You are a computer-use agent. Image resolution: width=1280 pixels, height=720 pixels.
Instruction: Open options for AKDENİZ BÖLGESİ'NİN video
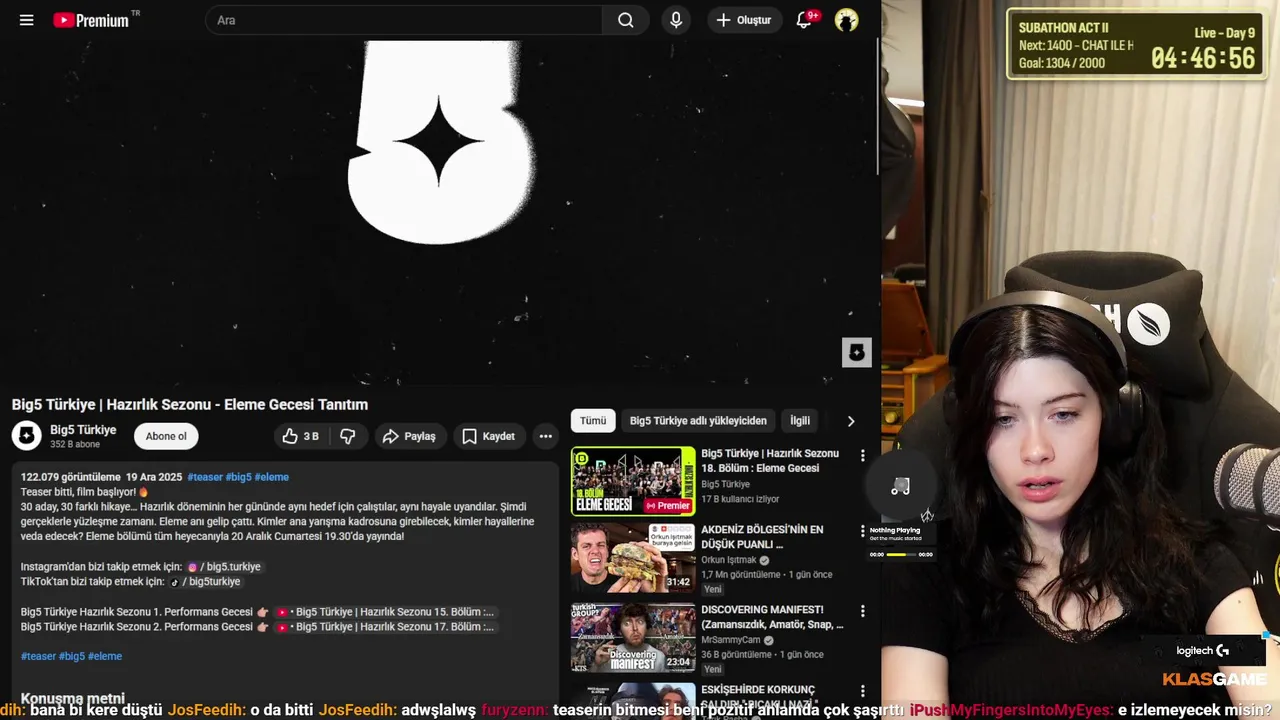pyautogui.click(x=863, y=531)
